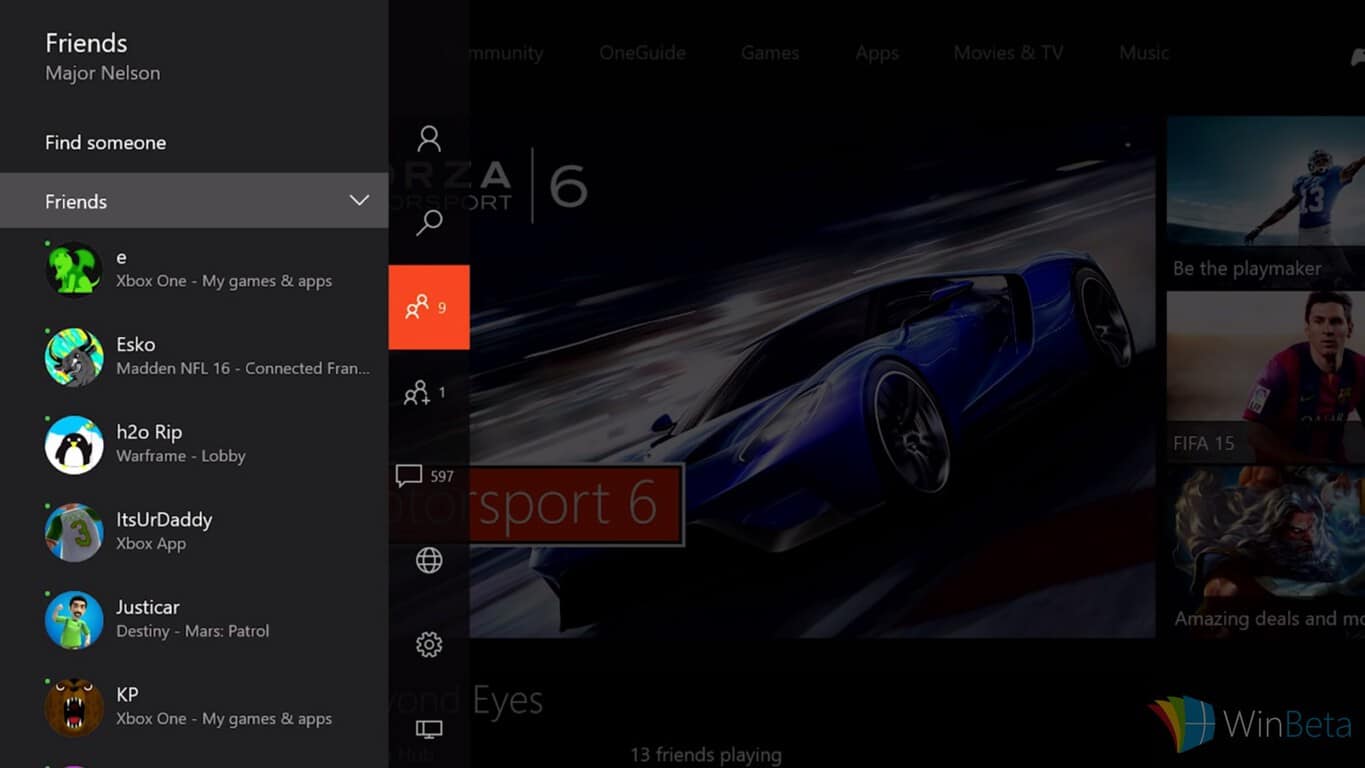Select h2o Rip penguin avatar

pos(74,445)
